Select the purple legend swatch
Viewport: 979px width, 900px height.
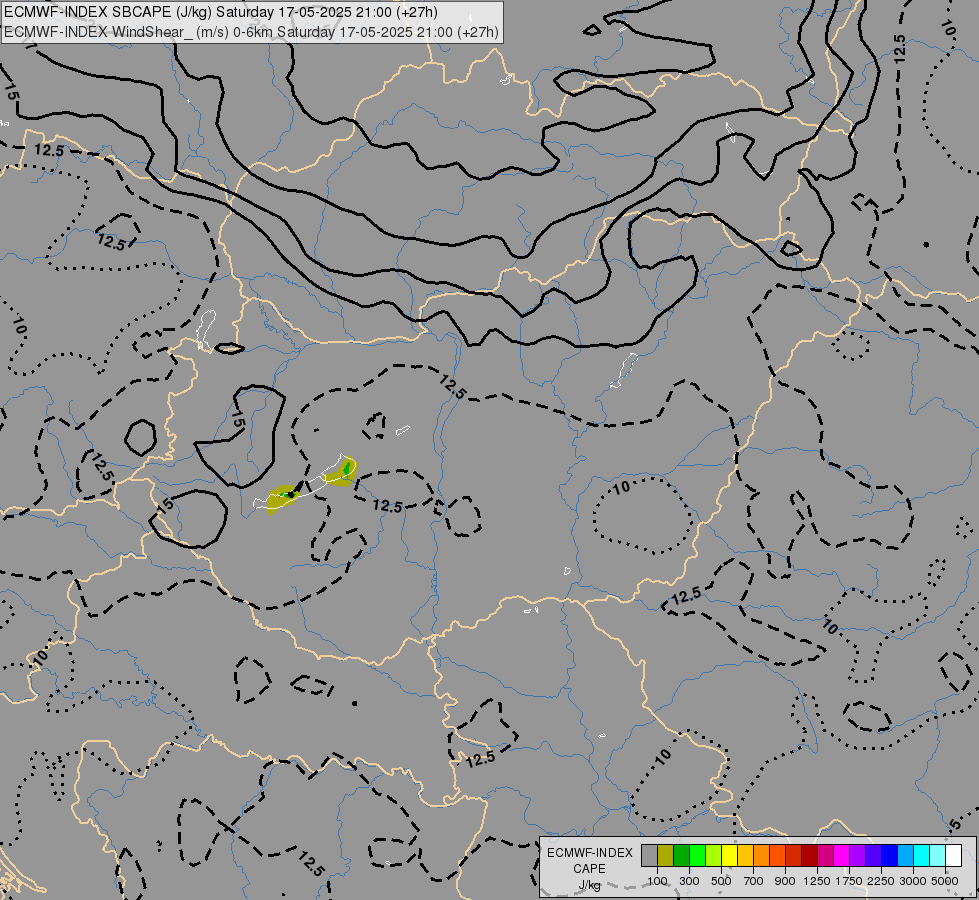click(x=858, y=856)
